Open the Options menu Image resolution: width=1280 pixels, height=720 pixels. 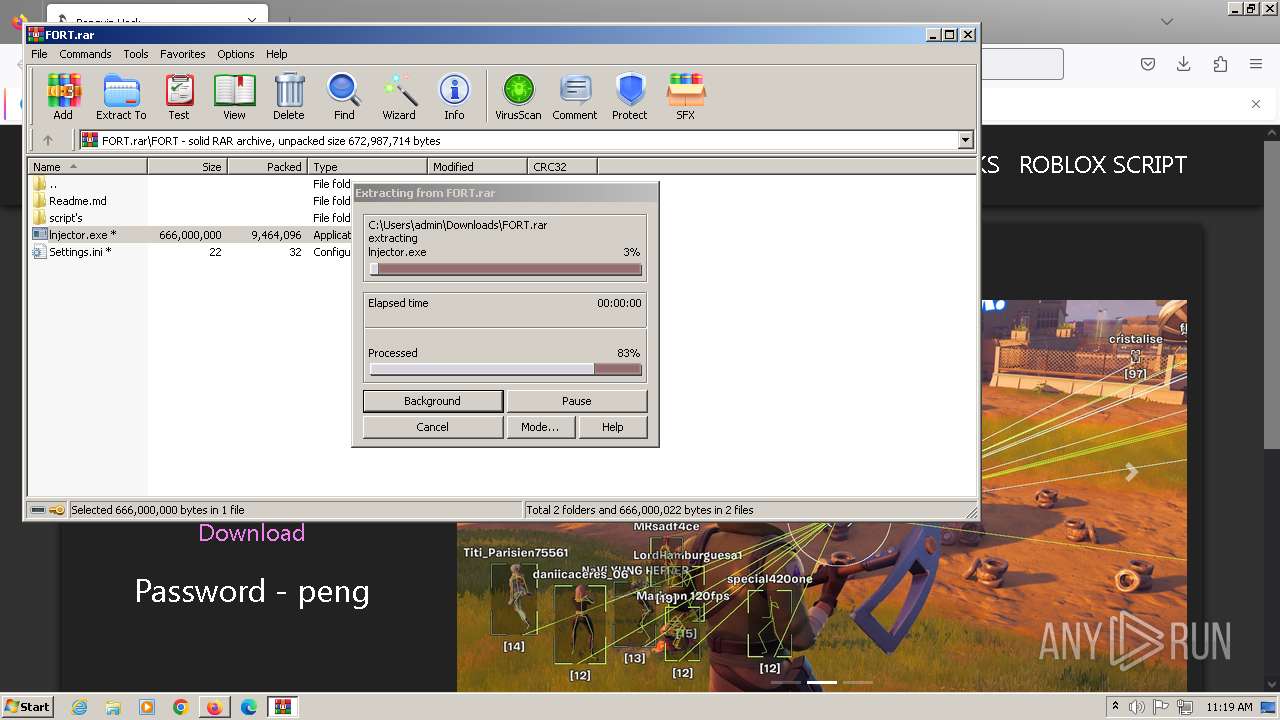[x=236, y=54]
